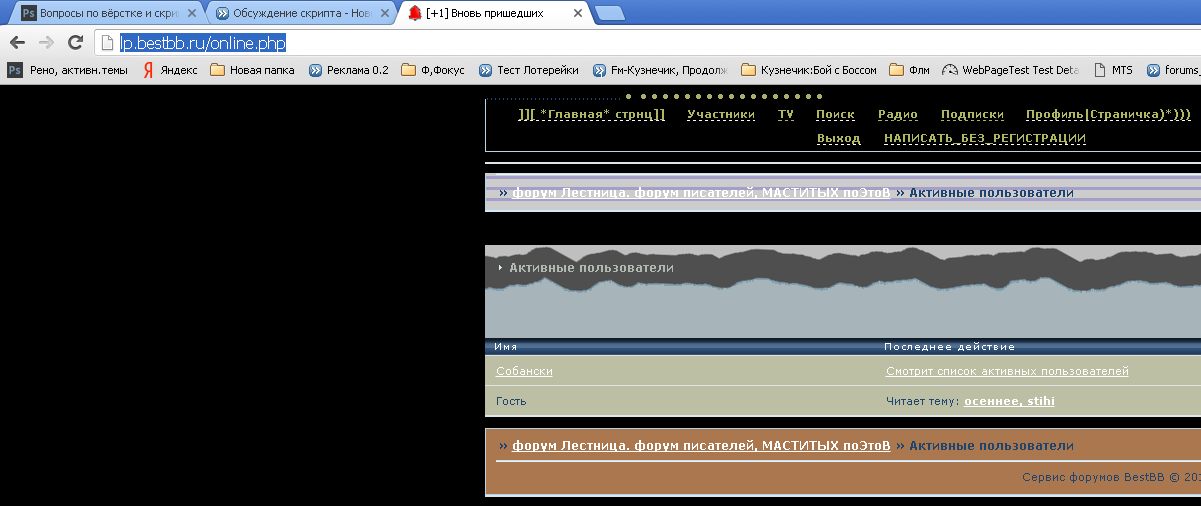Open the 'Поиск' search link
This screenshot has width=1201, height=506.
pos(835,115)
